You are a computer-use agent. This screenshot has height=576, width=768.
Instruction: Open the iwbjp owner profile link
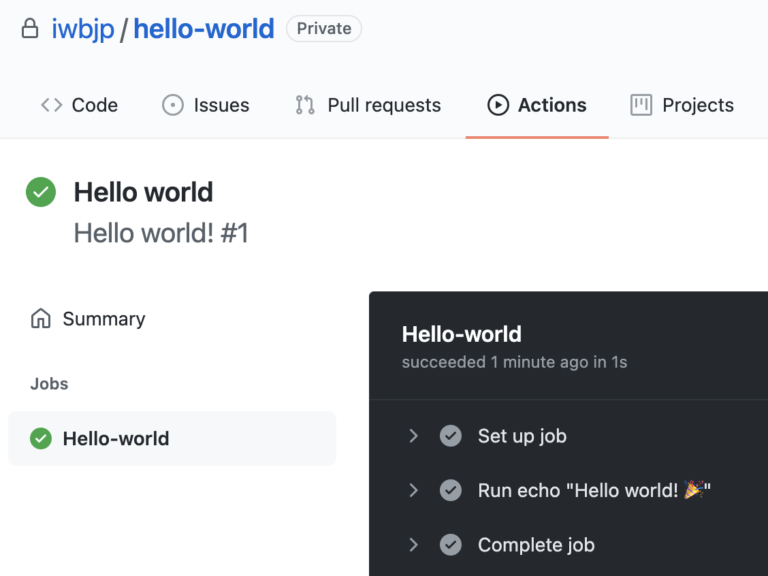click(83, 28)
